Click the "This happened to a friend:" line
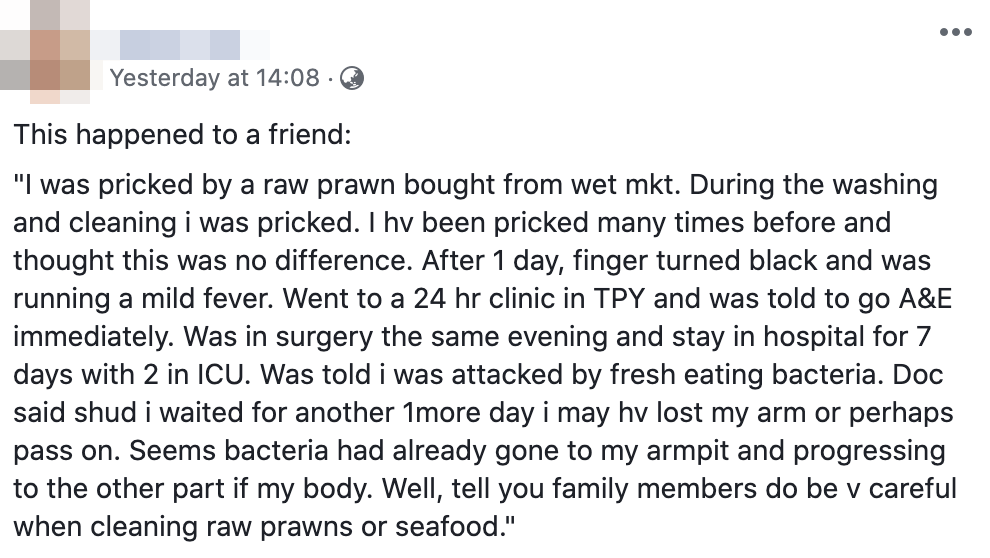 (x=182, y=134)
